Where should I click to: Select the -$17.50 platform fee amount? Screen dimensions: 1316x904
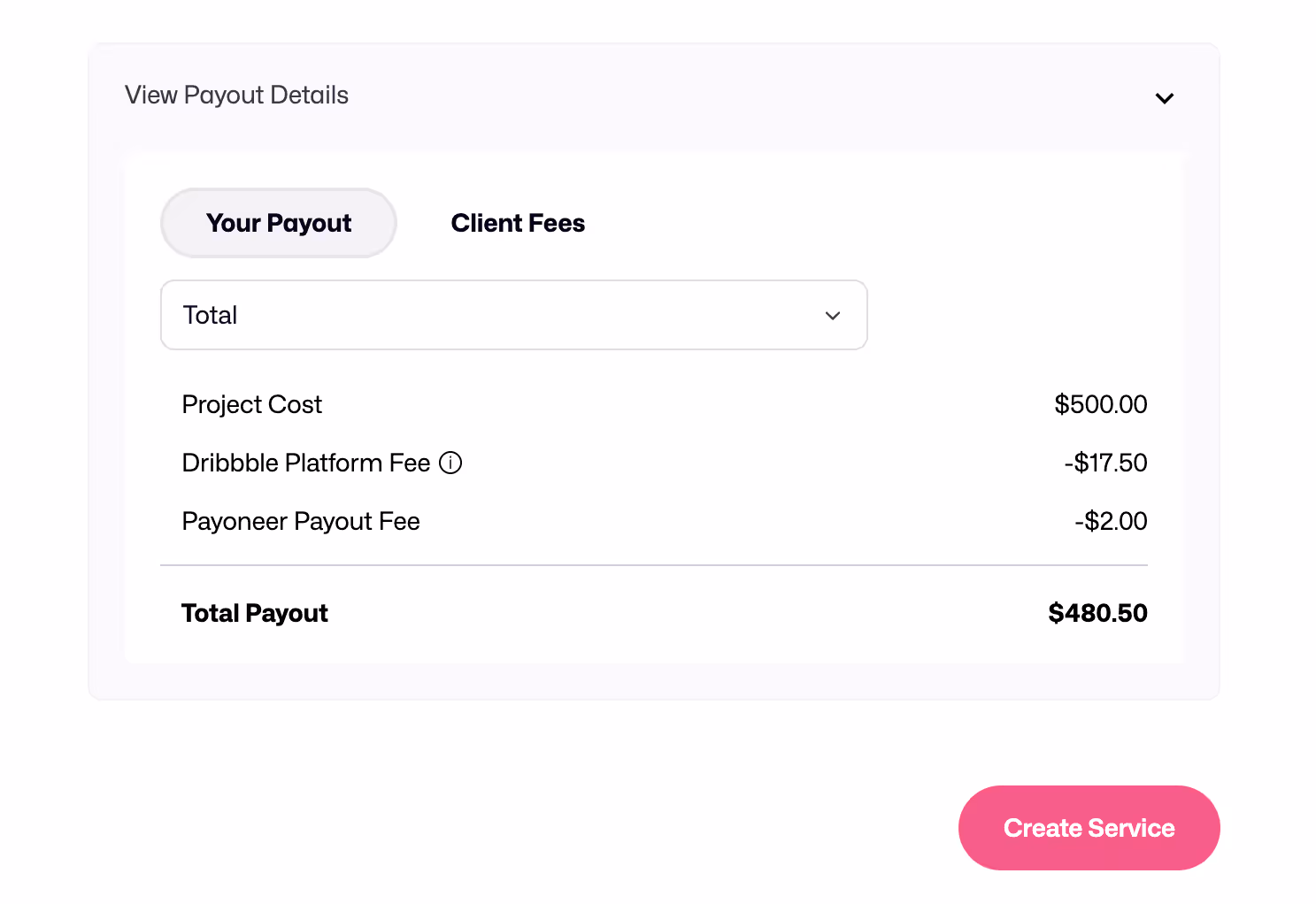click(x=1105, y=463)
